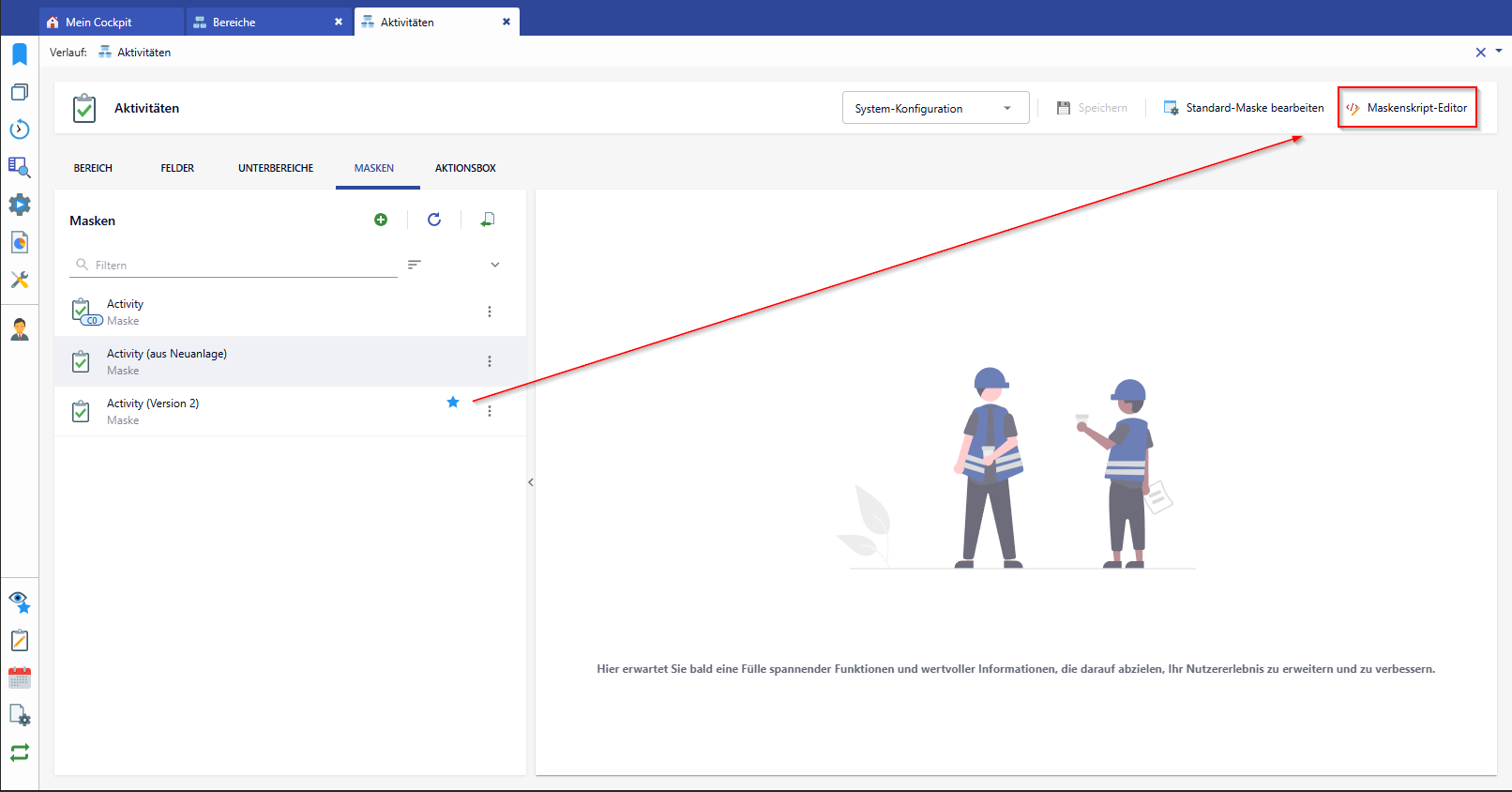This screenshot has height=792, width=1512.
Task: Open the calendar icon in the sidebar
Action: pos(20,678)
